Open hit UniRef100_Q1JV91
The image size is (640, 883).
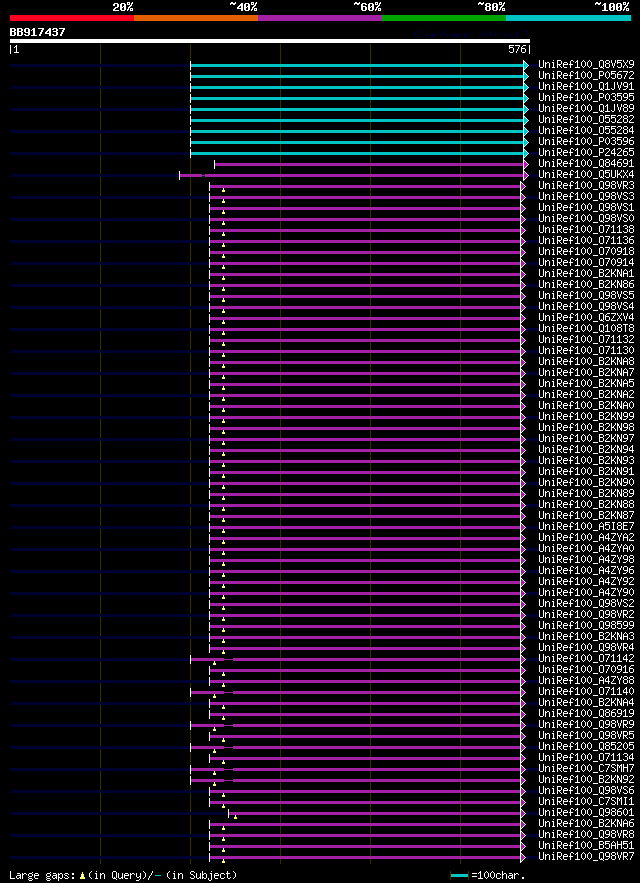(x=586, y=86)
